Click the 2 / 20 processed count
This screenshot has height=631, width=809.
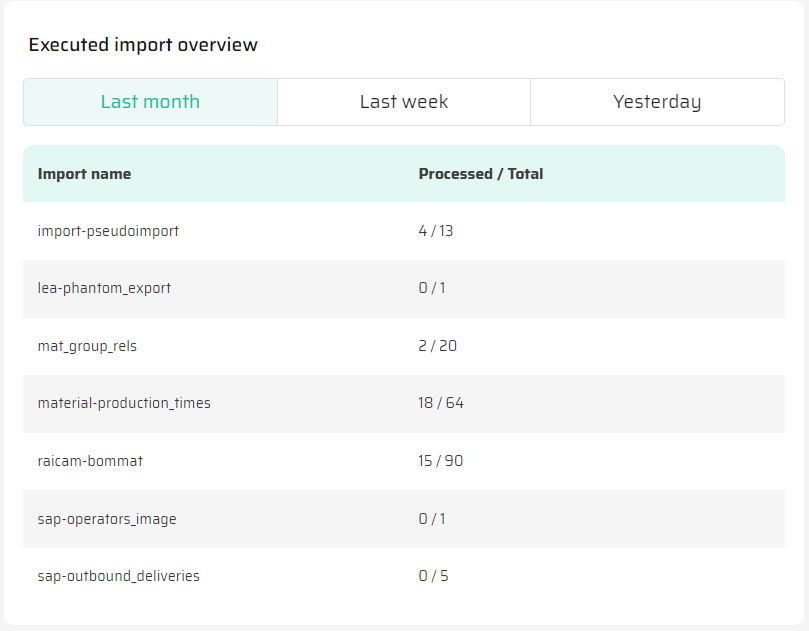tap(437, 346)
